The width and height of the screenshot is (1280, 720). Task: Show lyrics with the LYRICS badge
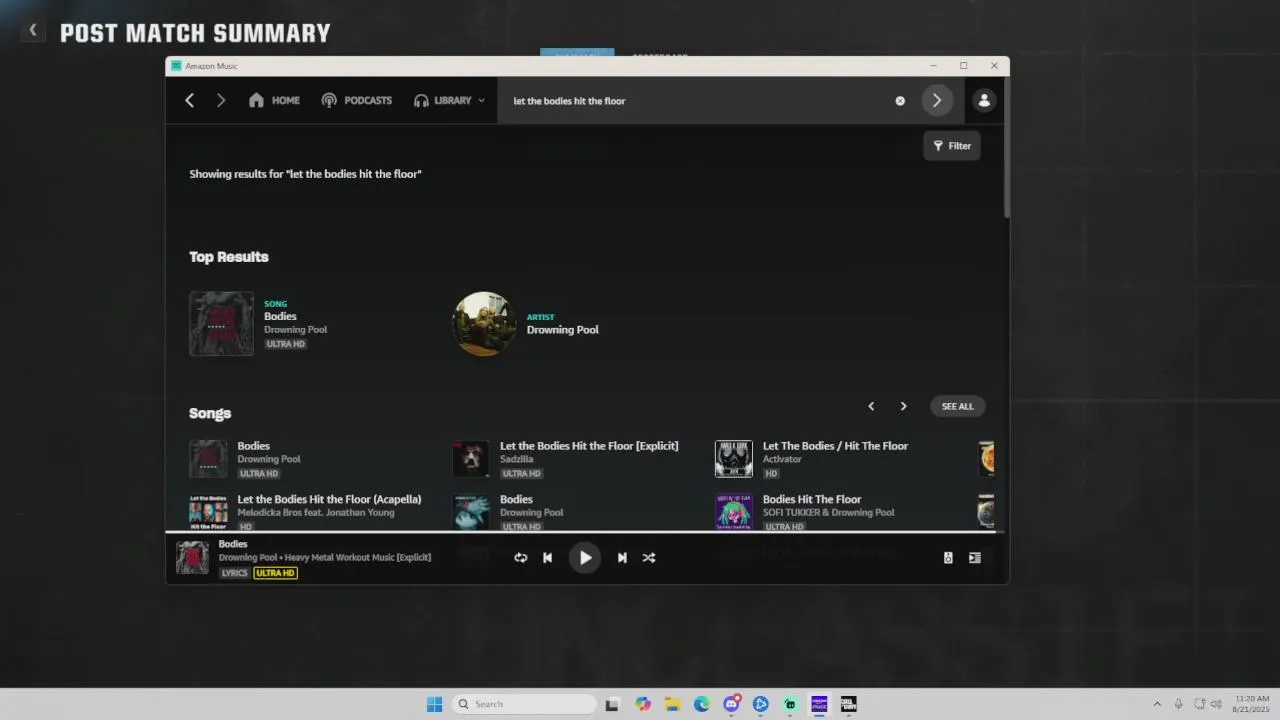[234, 573]
